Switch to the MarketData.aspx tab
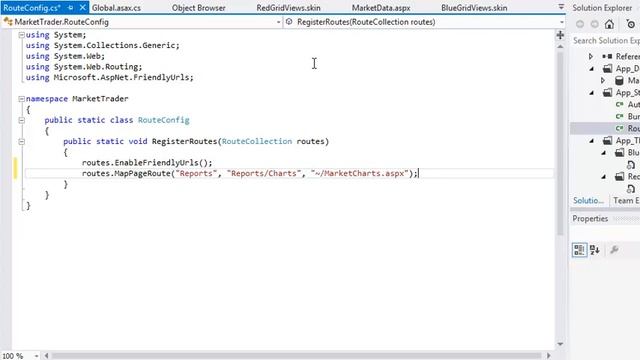 click(381, 8)
